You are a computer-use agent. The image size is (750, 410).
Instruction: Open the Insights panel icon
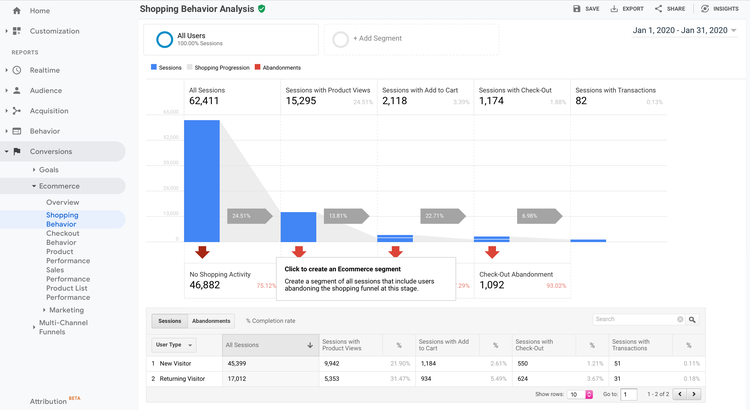click(x=705, y=9)
